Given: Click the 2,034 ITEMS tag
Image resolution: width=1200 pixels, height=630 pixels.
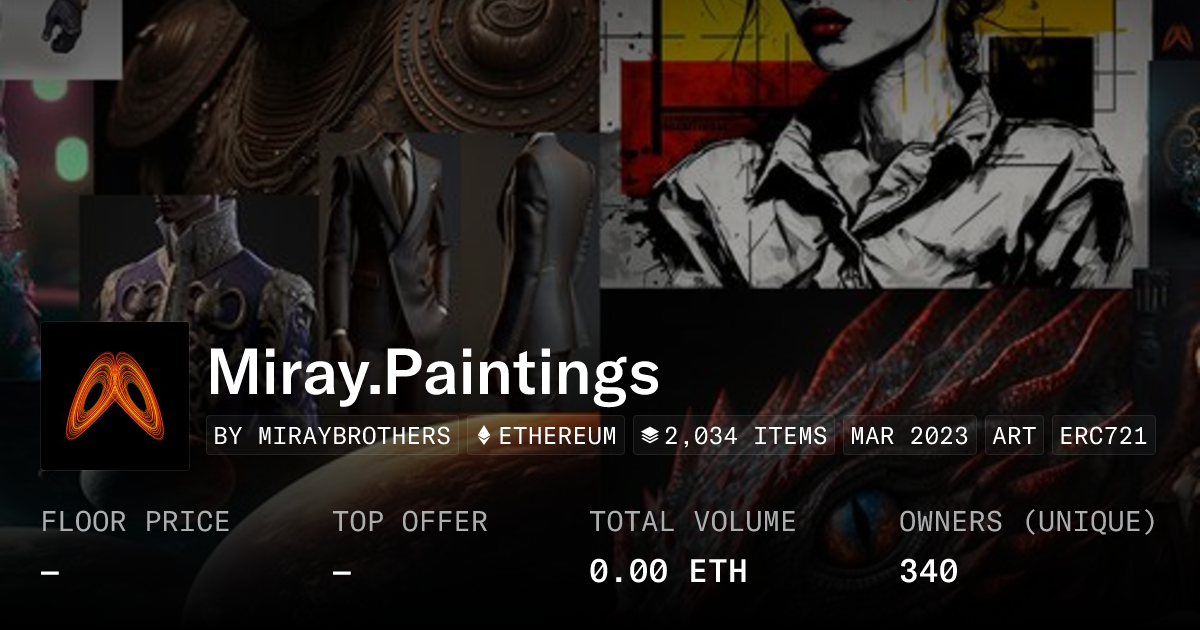Looking at the screenshot, I should (x=734, y=436).
